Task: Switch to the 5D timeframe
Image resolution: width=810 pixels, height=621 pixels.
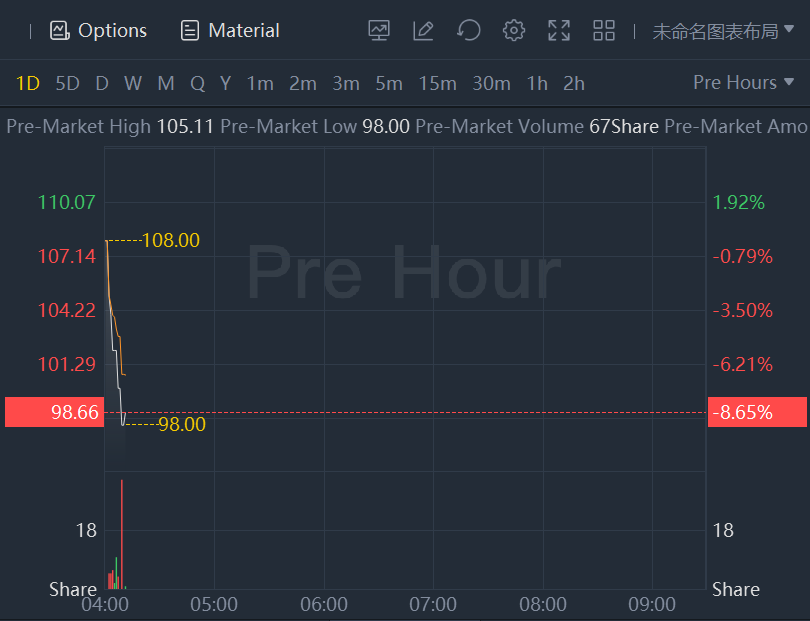Action: [x=67, y=84]
